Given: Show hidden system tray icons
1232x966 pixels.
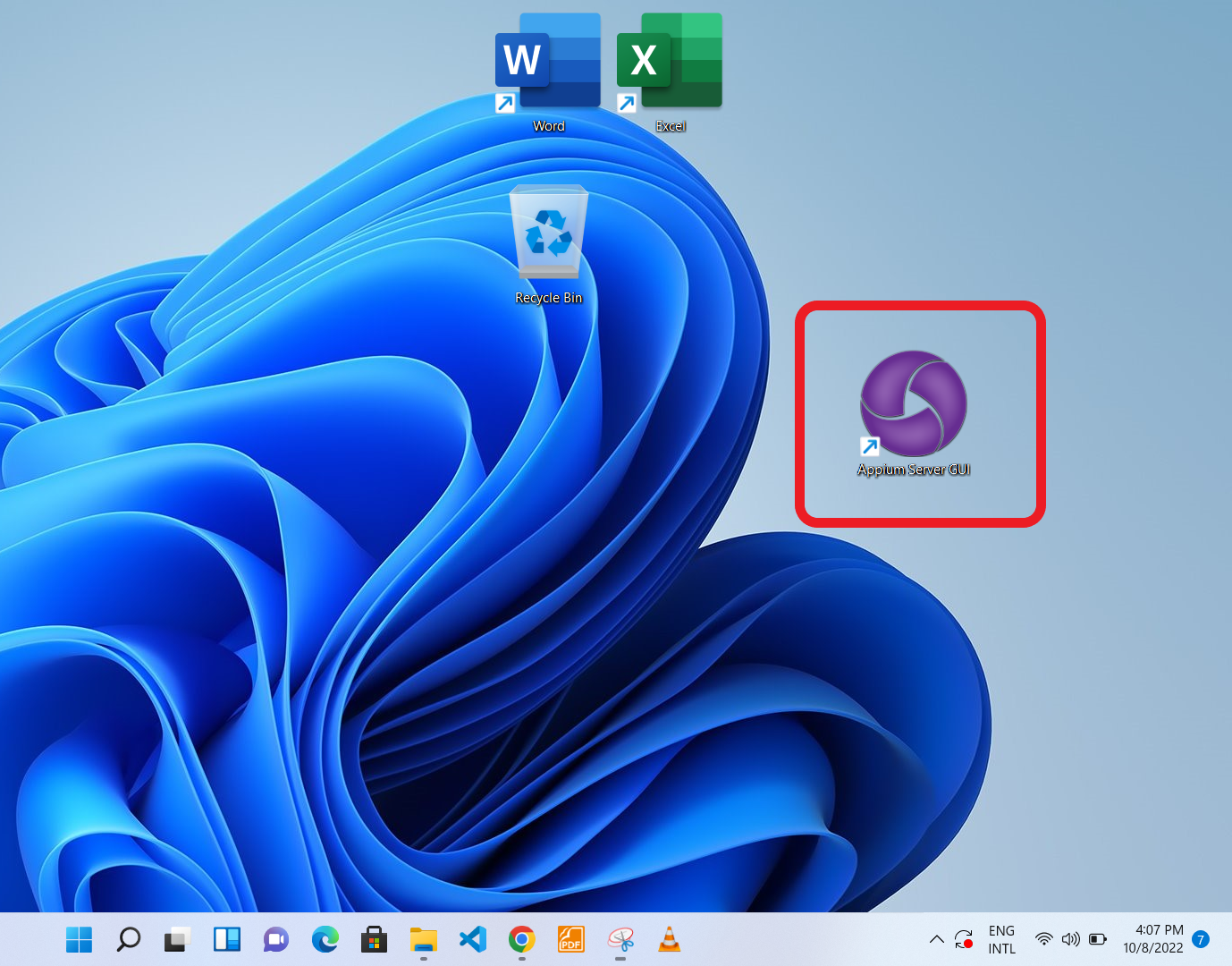Looking at the screenshot, I should point(936,939).
